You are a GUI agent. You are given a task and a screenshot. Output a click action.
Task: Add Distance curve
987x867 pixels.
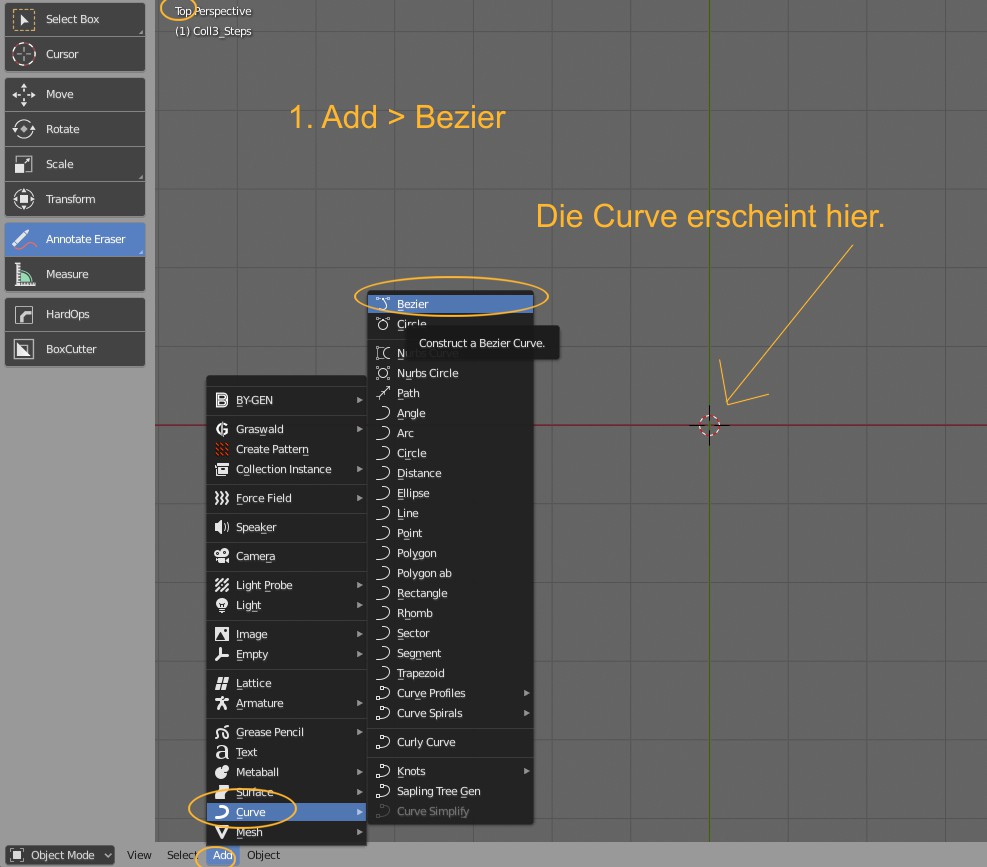coord(450,473)
